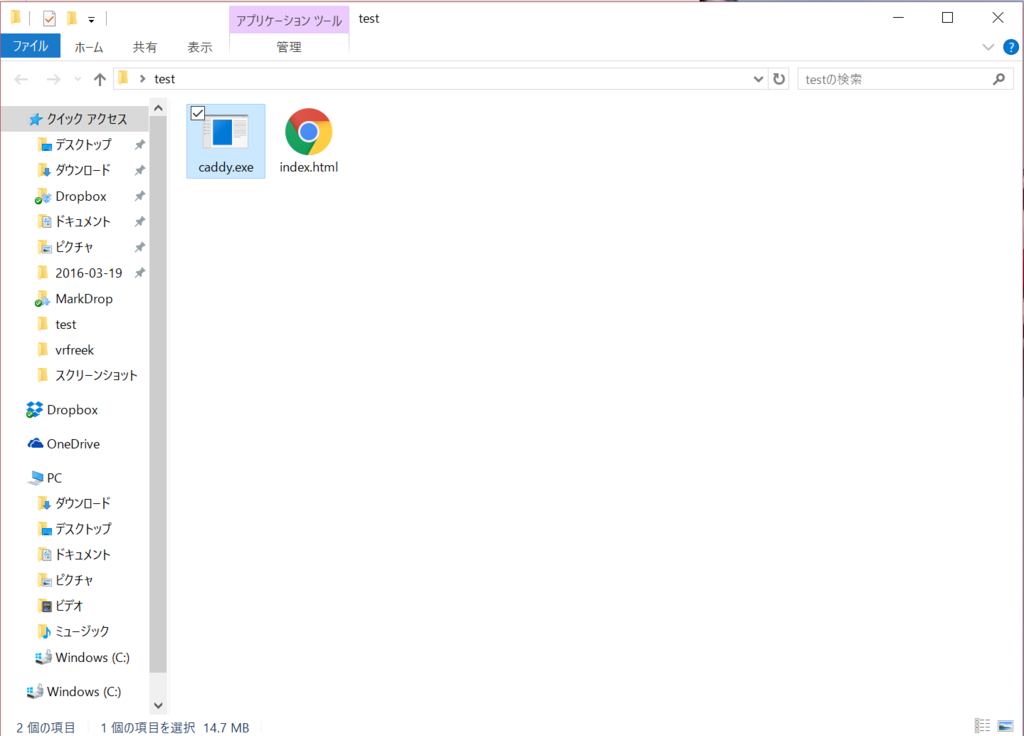Click the pin icon beside 2016-03-19

[139, 273]
